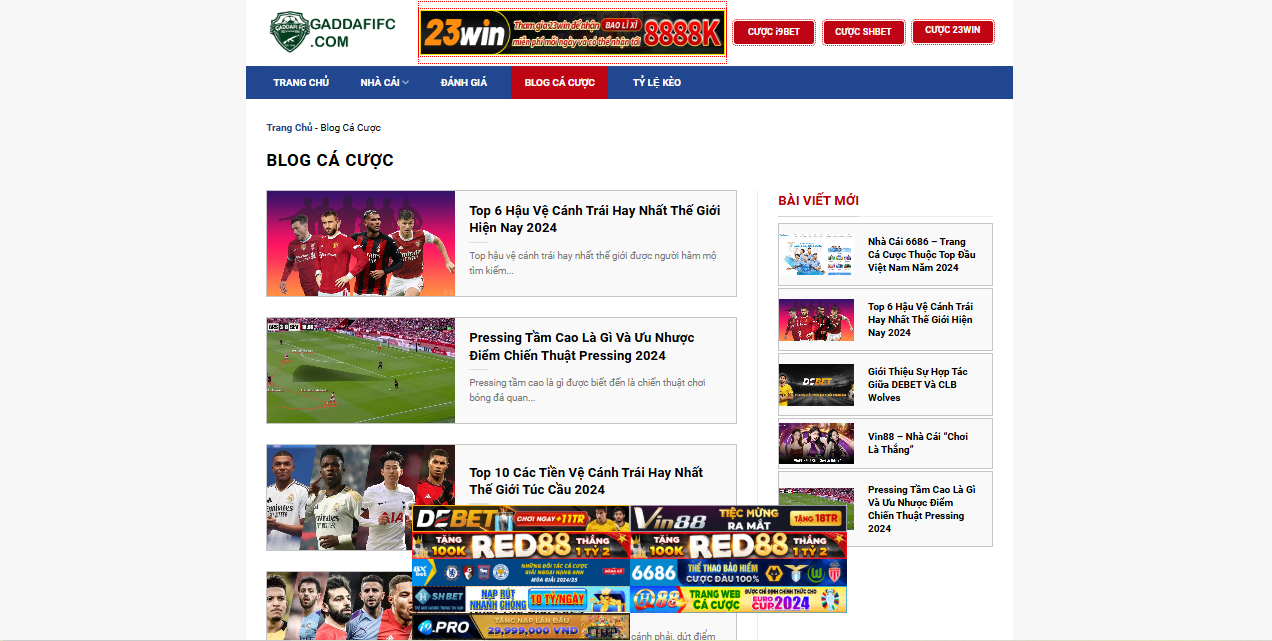Click the right RED88 ad banner
1272x641 pixels.
(x=738, y=545)
